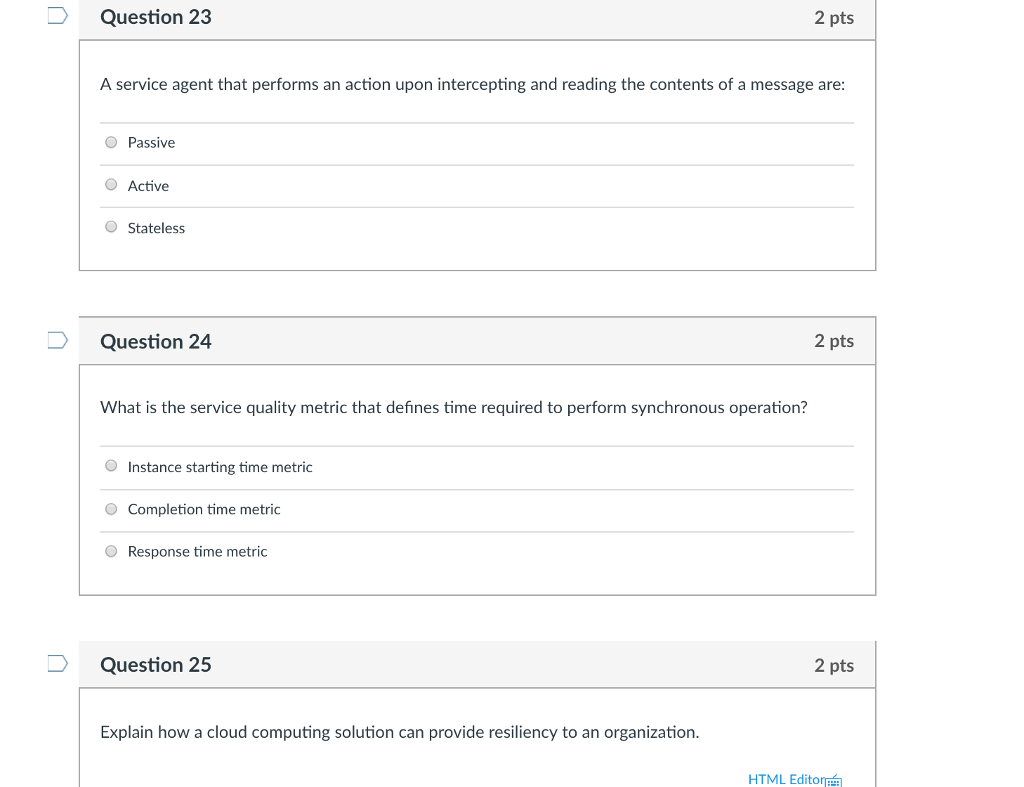Click the Question 23 heading
This screenshot has height=787, width=1024.
156,17
